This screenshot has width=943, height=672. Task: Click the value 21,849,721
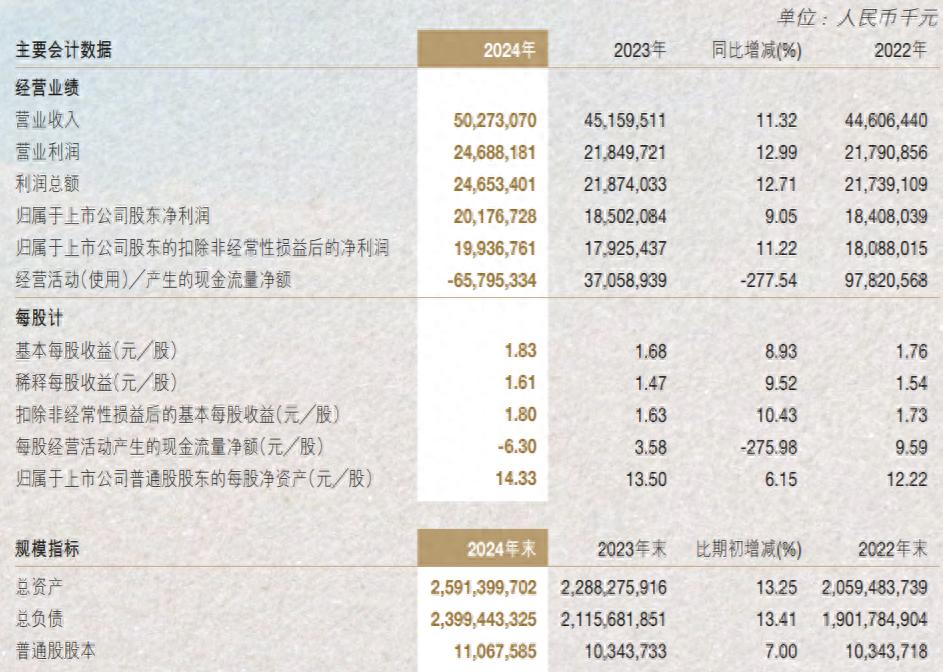[625, 152]
